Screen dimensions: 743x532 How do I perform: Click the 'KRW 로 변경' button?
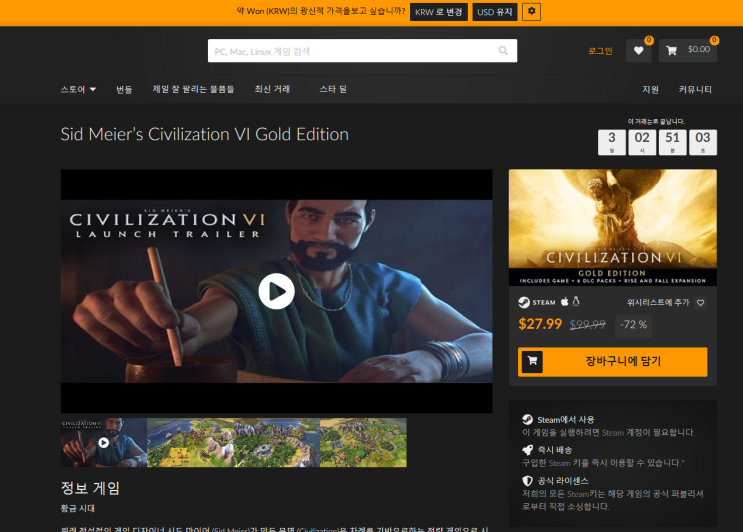click(439, 12)
